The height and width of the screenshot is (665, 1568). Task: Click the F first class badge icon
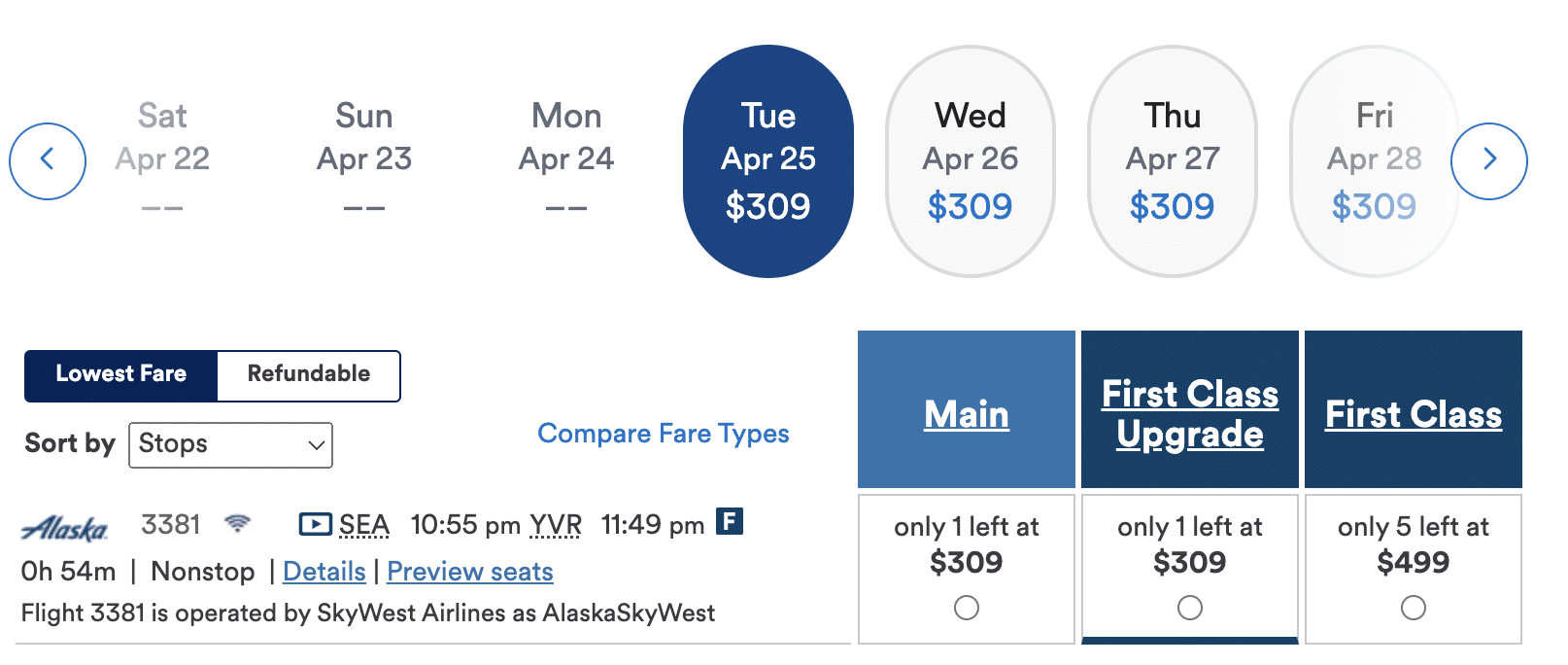[x=730, y=522]
